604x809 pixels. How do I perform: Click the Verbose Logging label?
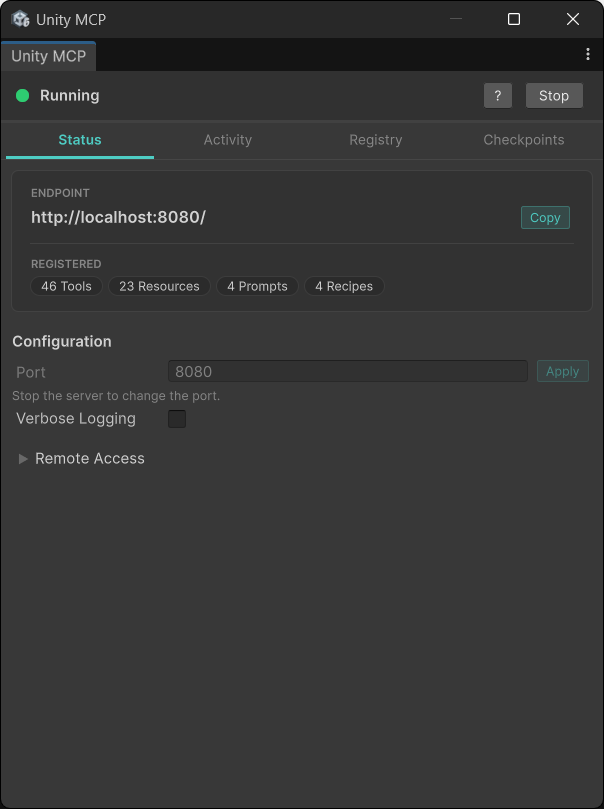(76, 418)
